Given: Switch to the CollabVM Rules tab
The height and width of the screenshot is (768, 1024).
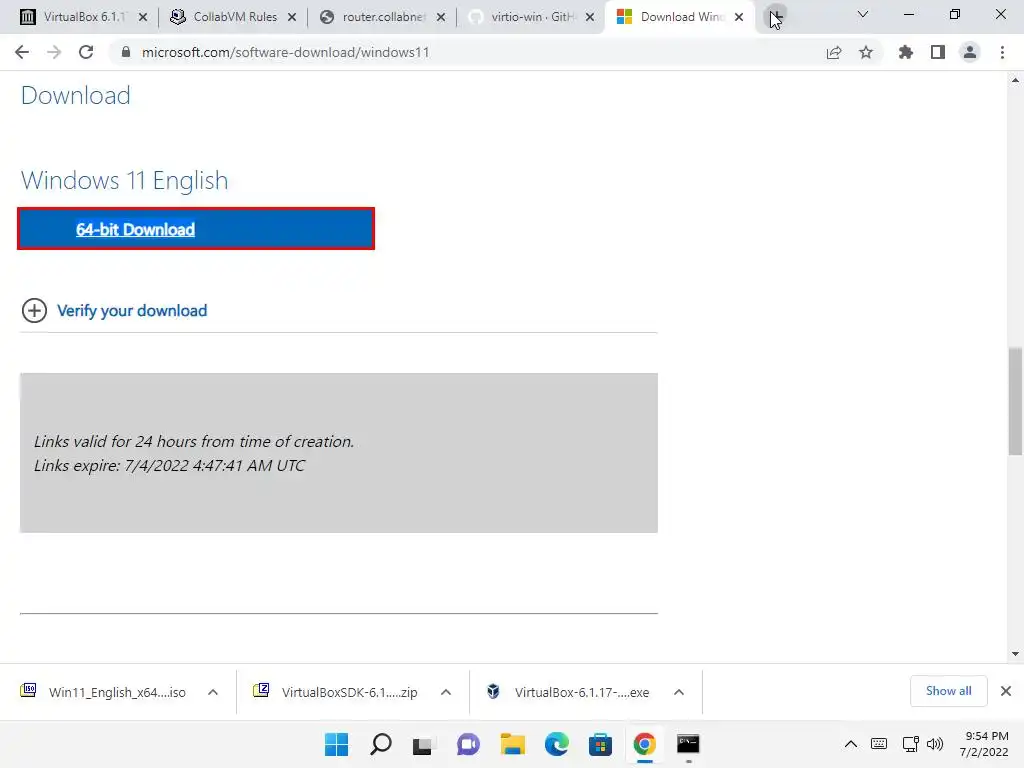Looking at the screenshot, I should 234,17.
